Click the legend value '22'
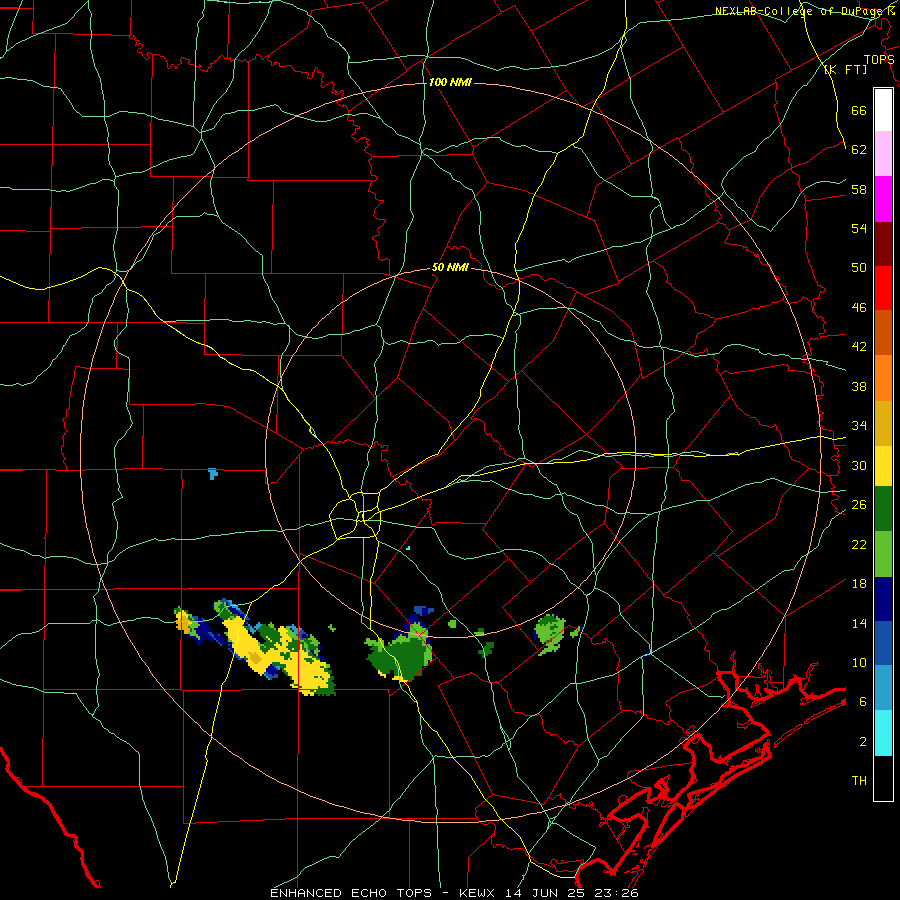The height and width of the screenshot is (900, 900). point(859,544)
